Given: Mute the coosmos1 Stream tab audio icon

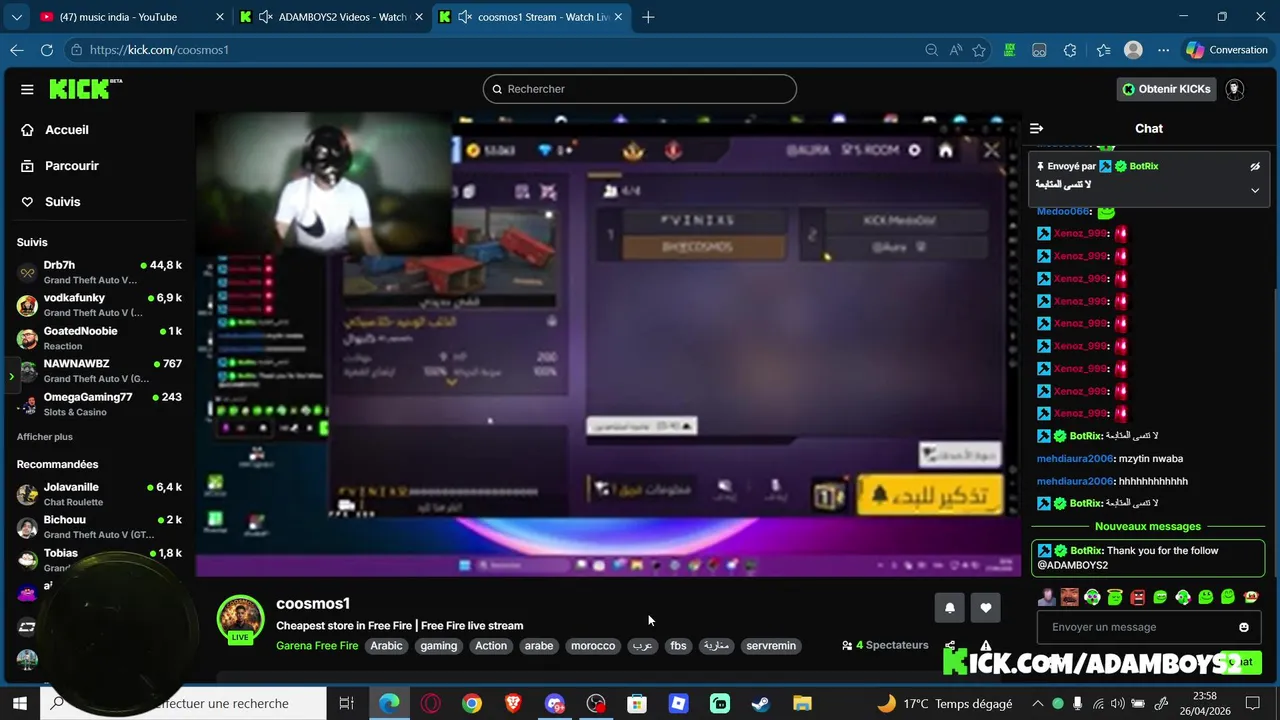Looking at the screenshot, I should tap(465, 17).
